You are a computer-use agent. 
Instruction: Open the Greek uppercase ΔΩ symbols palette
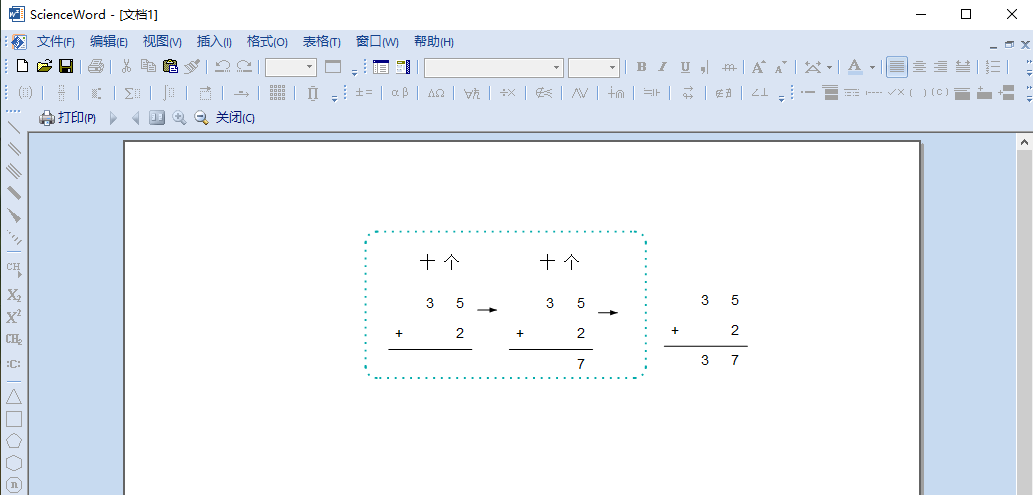435,93
